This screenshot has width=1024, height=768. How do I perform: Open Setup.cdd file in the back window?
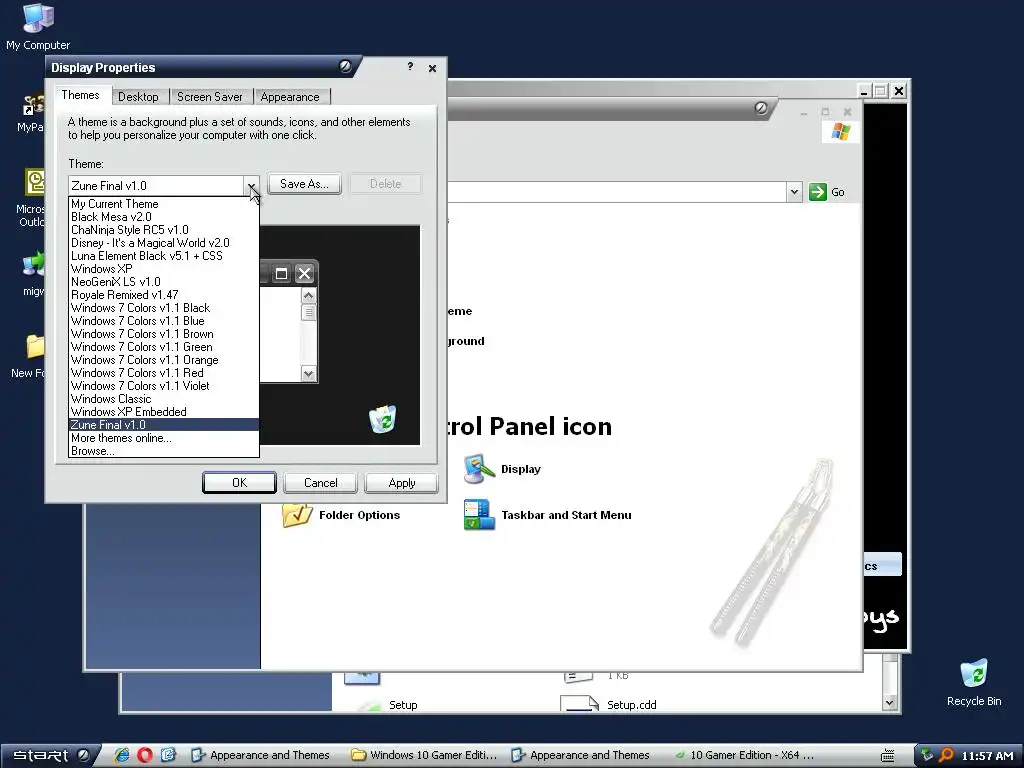pyautogui.click(x=632, y=705)
